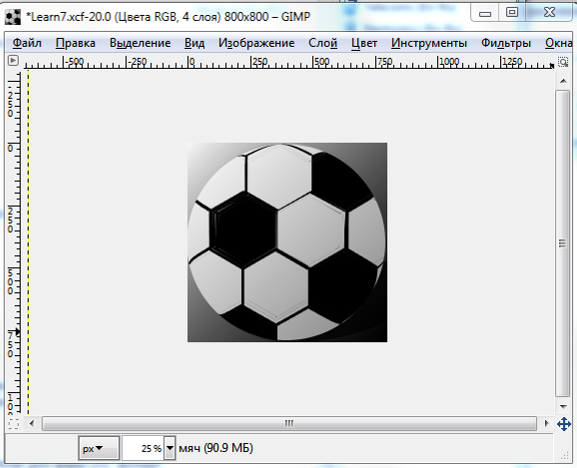The height and width of the screenshot is (468, 577).
Task: Click the horizontal scrollbar left arrow
Action: (x=32, y=423)
